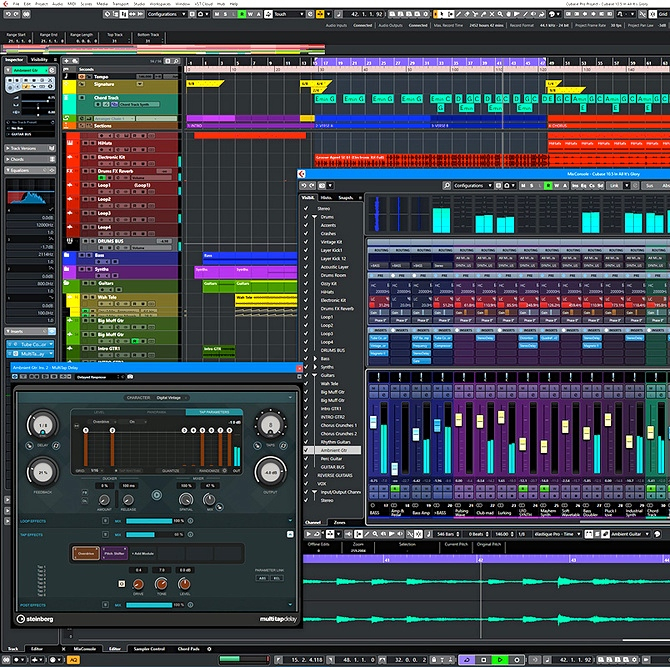Click the Cubase logo in MixConsole title bar
Viewport: 670px width, 667px height.
(302, 174)
